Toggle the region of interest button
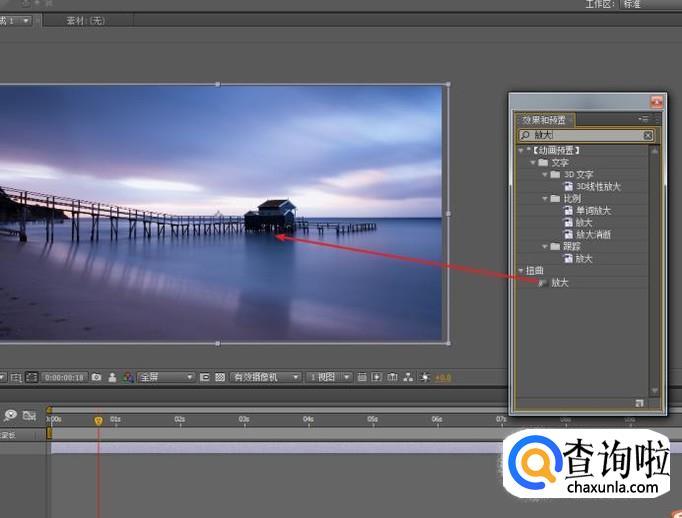 (x=204, y=377)
